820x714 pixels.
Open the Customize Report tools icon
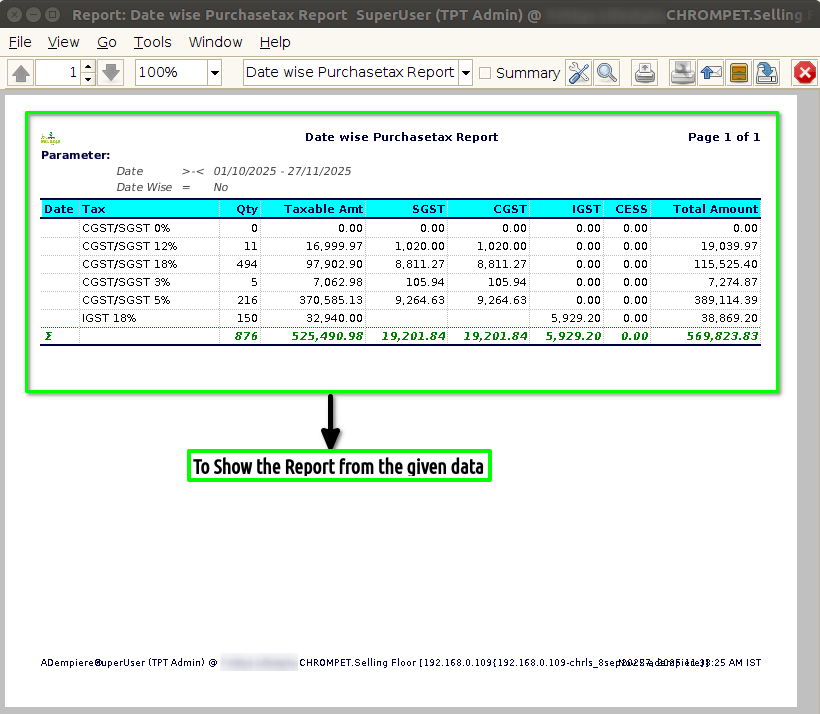[579, 73]
